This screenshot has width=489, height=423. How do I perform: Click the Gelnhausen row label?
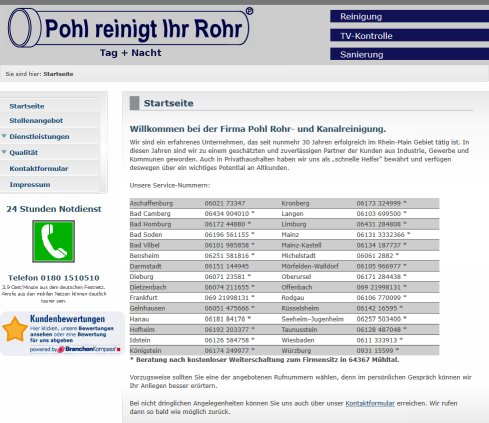147,308
